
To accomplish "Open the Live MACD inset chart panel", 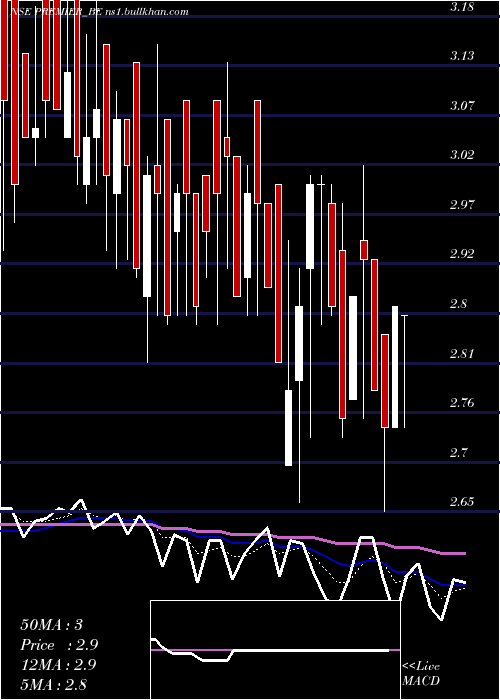I will pyautogui.click(x=275, y=650).
